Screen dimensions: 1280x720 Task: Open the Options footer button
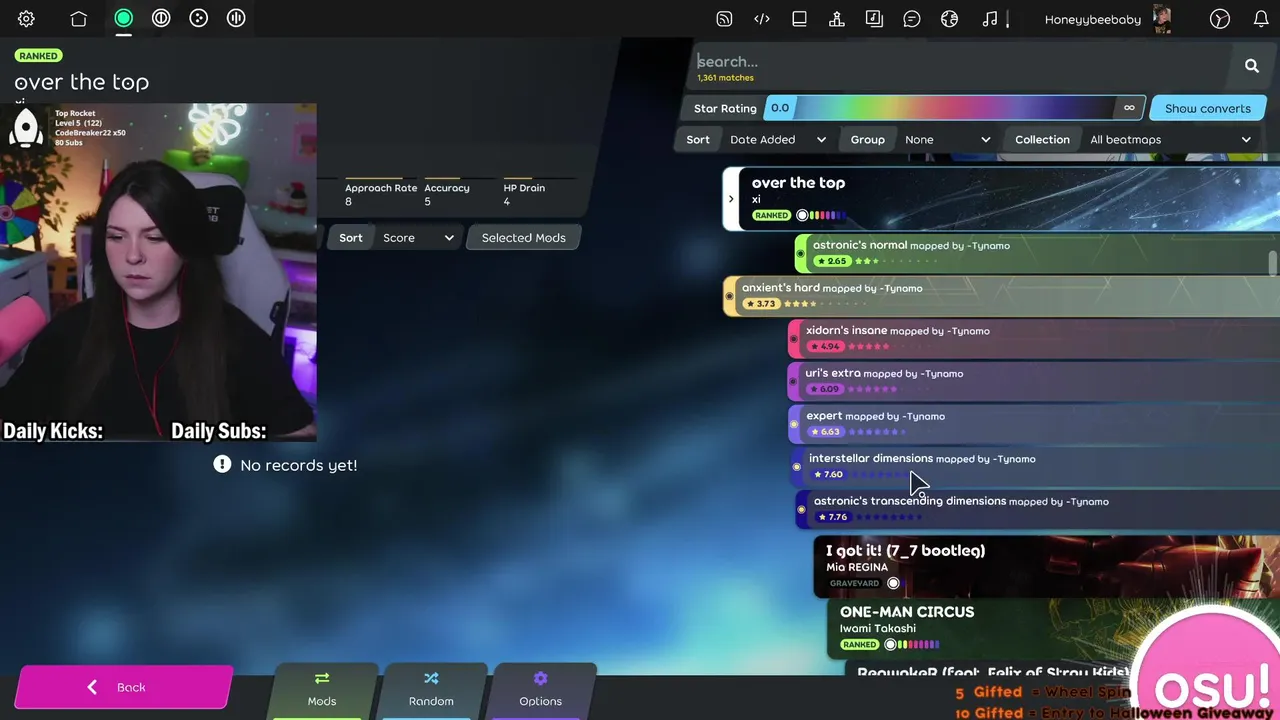point(540,690)
